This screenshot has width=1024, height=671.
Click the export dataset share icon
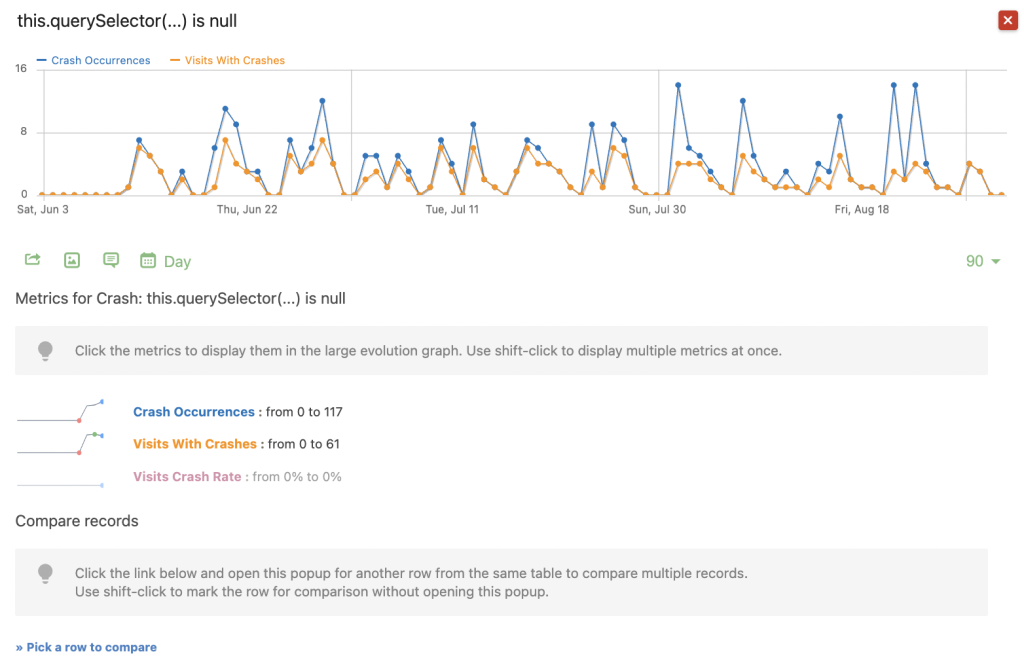tap(32, 260)
